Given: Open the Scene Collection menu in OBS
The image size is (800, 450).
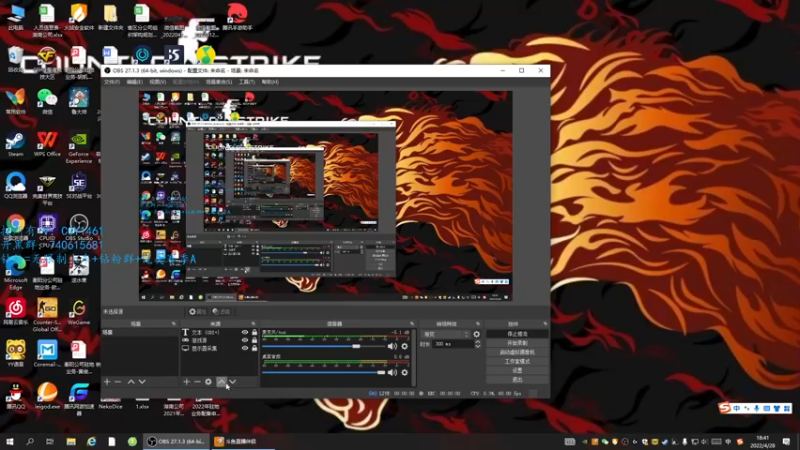Looking at the screenshot, I should [x=219, y=82].
